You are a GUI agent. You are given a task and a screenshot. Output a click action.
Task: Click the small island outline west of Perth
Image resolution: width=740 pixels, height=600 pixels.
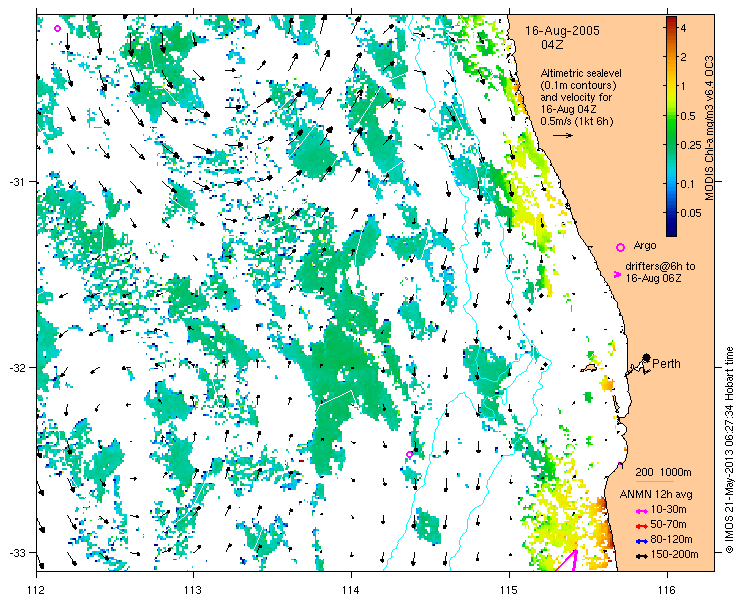(x=588, y=367)
